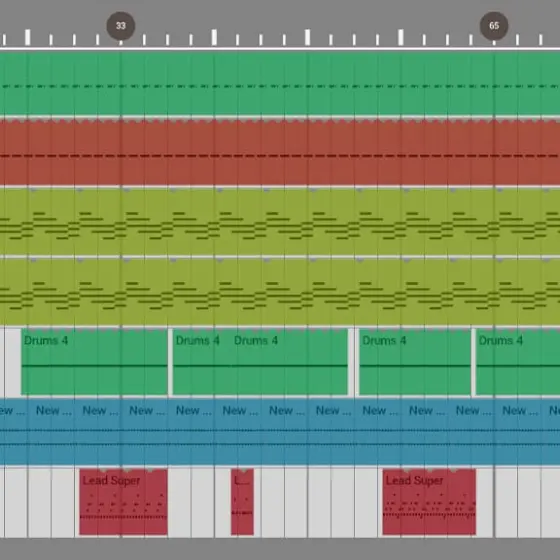560x560 pixels.
Task: Select the second Drums 4 clip from left
Action: click(202, 362)
